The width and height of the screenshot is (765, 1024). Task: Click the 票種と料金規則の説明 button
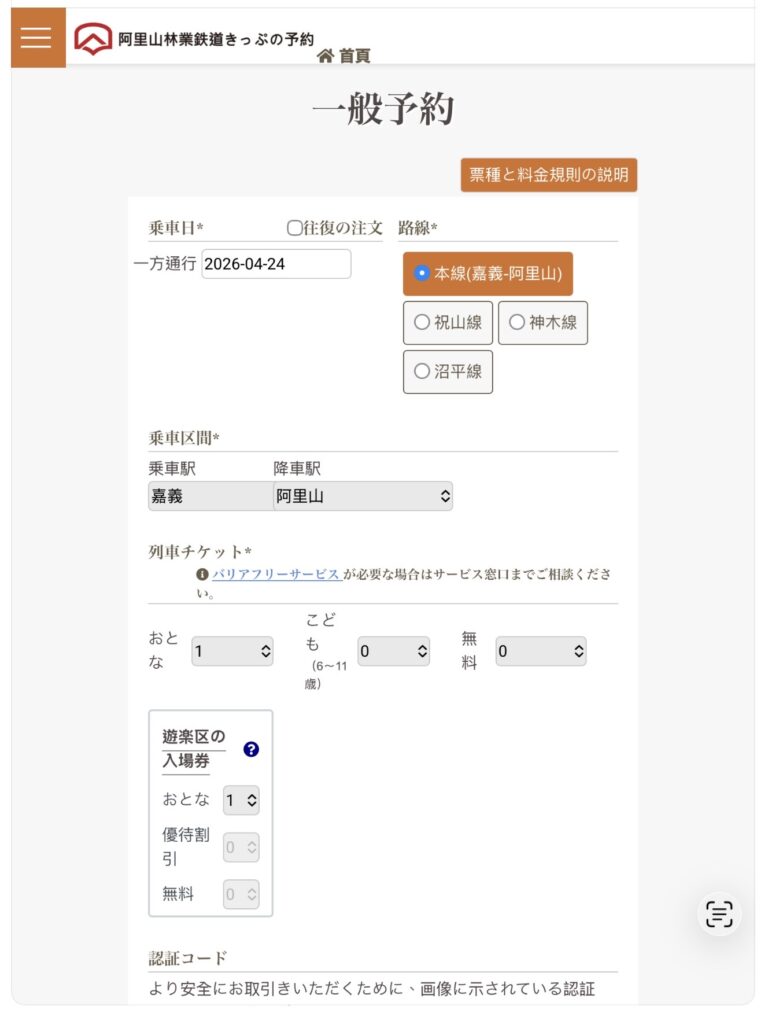[549, 175]
